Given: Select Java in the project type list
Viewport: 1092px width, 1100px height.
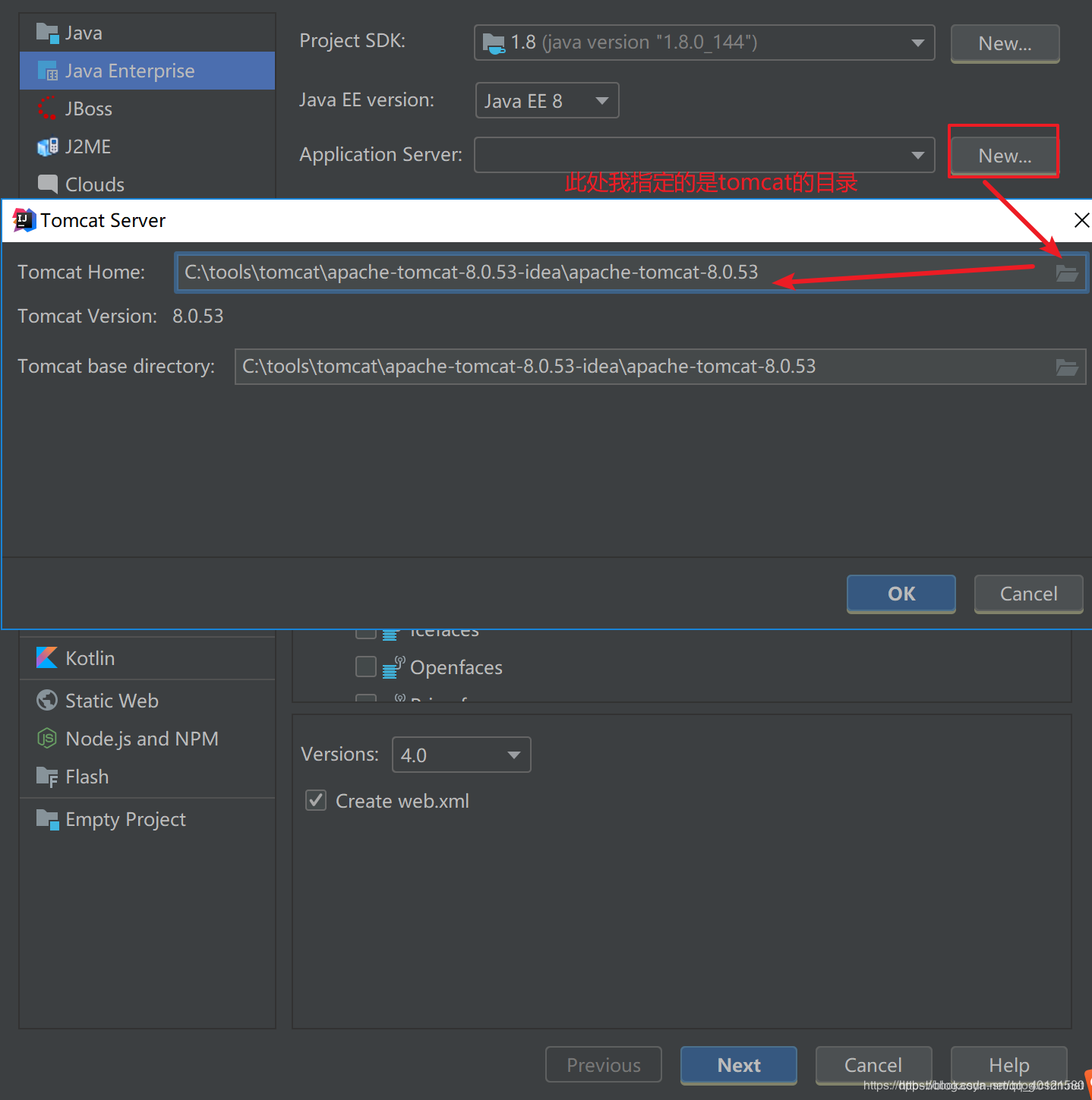Looking at the screenshot, I should (147, 33).
